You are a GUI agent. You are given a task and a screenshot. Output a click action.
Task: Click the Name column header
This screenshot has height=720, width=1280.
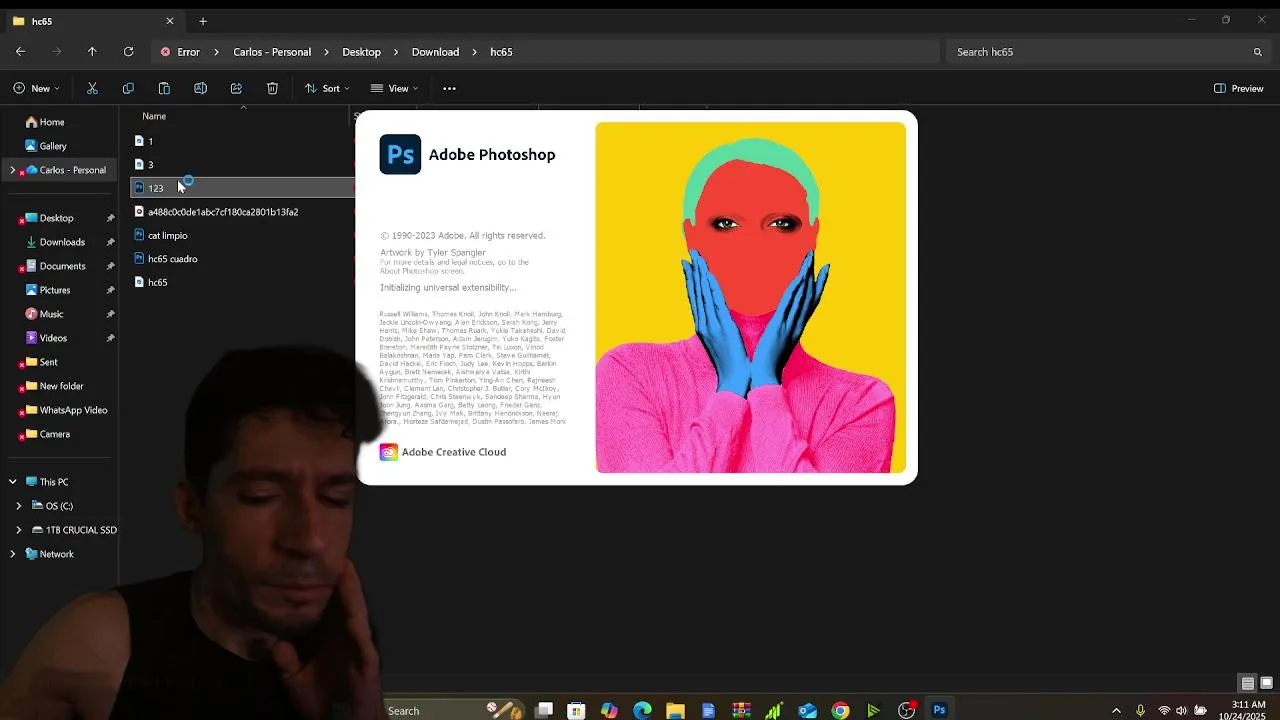(x=154, y=116)
